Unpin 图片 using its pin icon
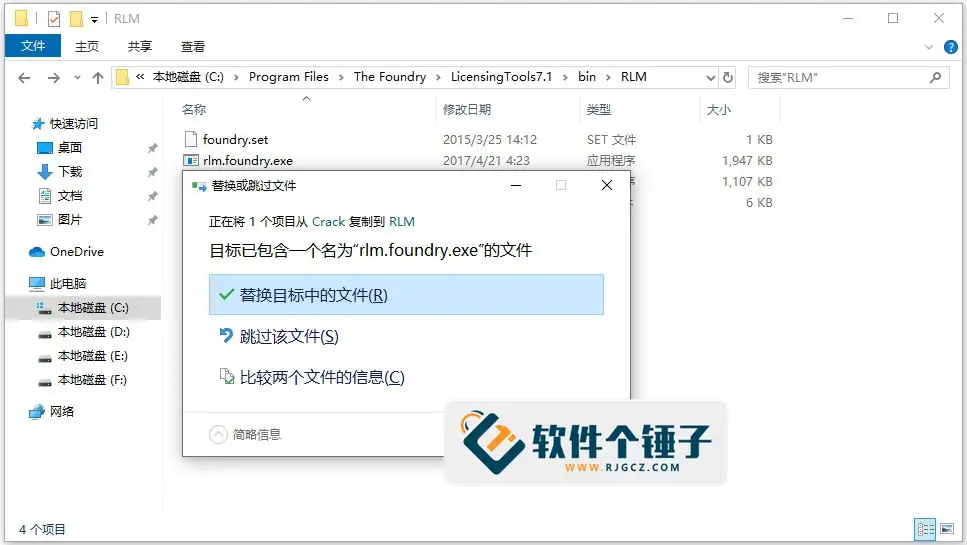 pyautogui.click(x=152, y=220)
